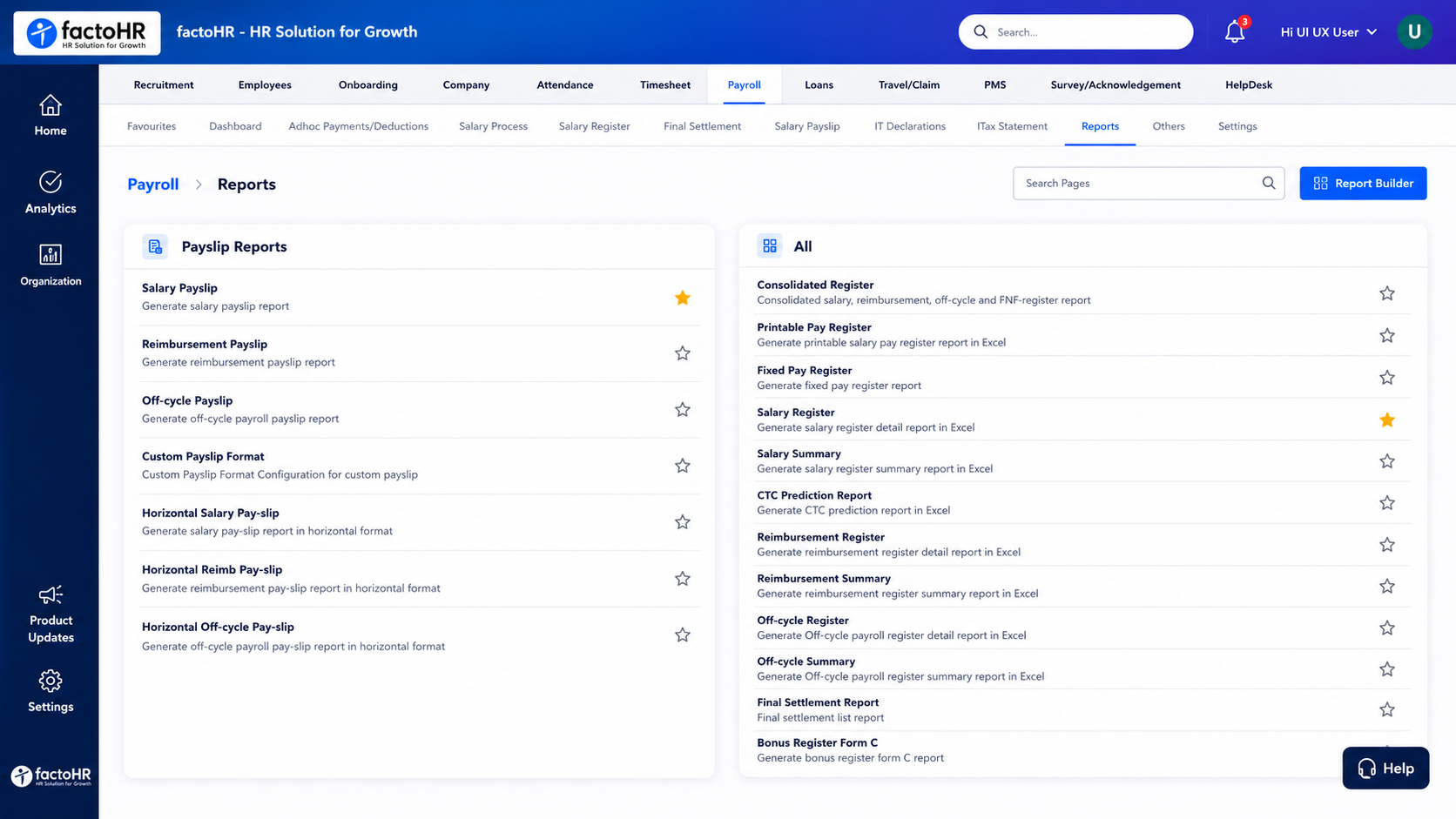The height and width of the screenshot is (819, 1456).
Task: Open the CTC Prediction Report link
Action: (x=814, y=495)
